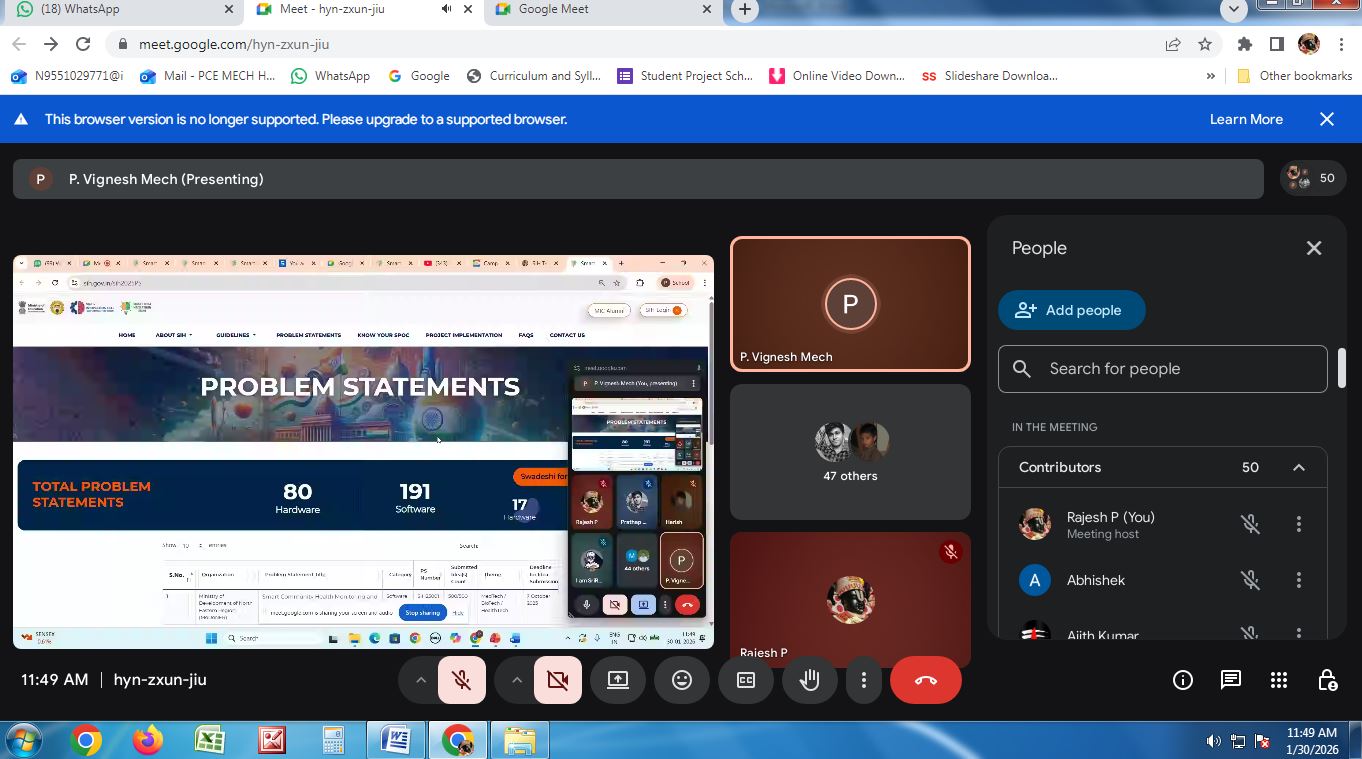The width and height of the screenshot is (1362, 759).
Task: Collapse the Contributors list
Action: (1299, 467)
